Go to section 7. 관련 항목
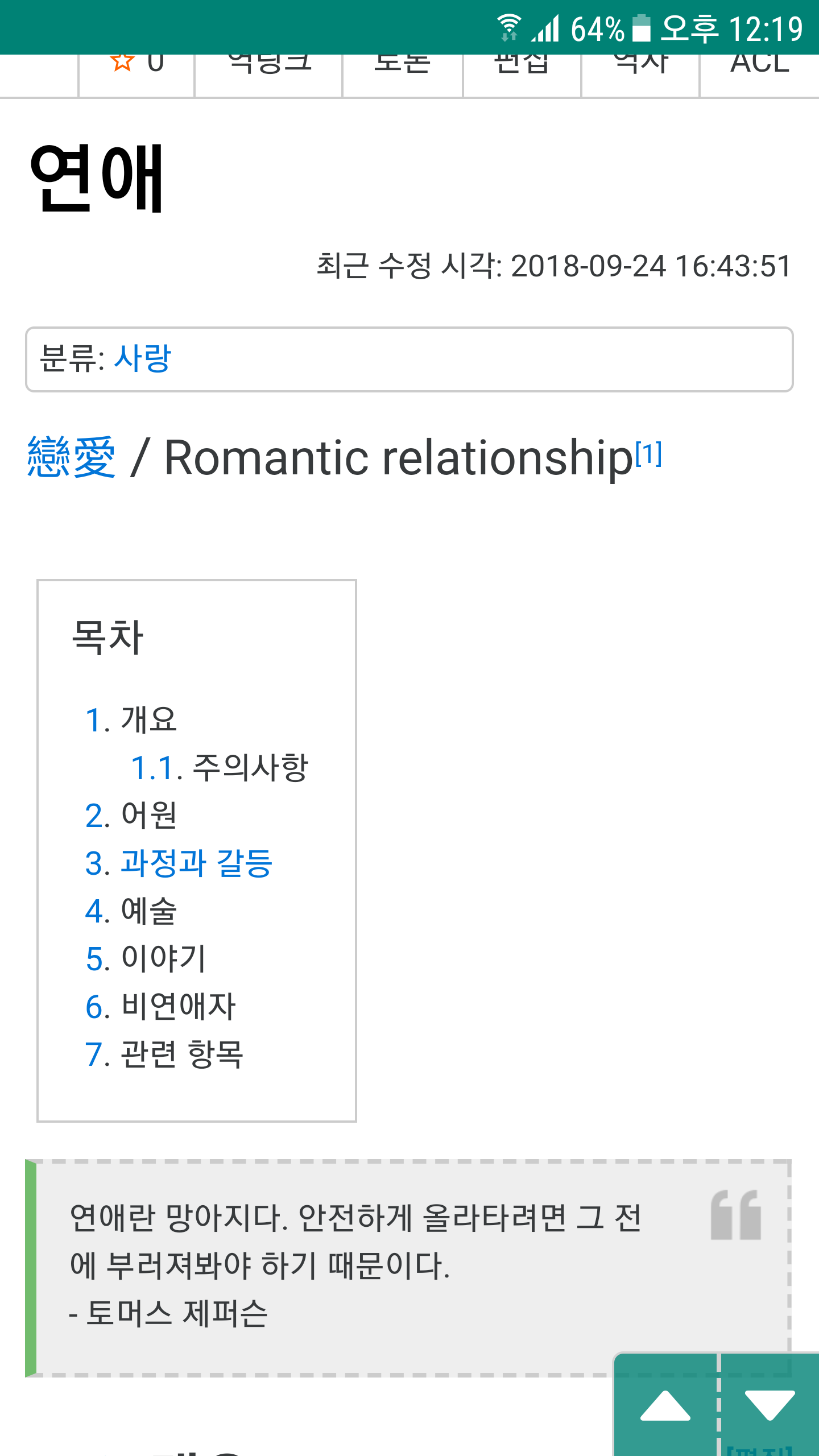Image resolution: width=819 pixels, height=1456 pixels. [x=164, y=1054]
